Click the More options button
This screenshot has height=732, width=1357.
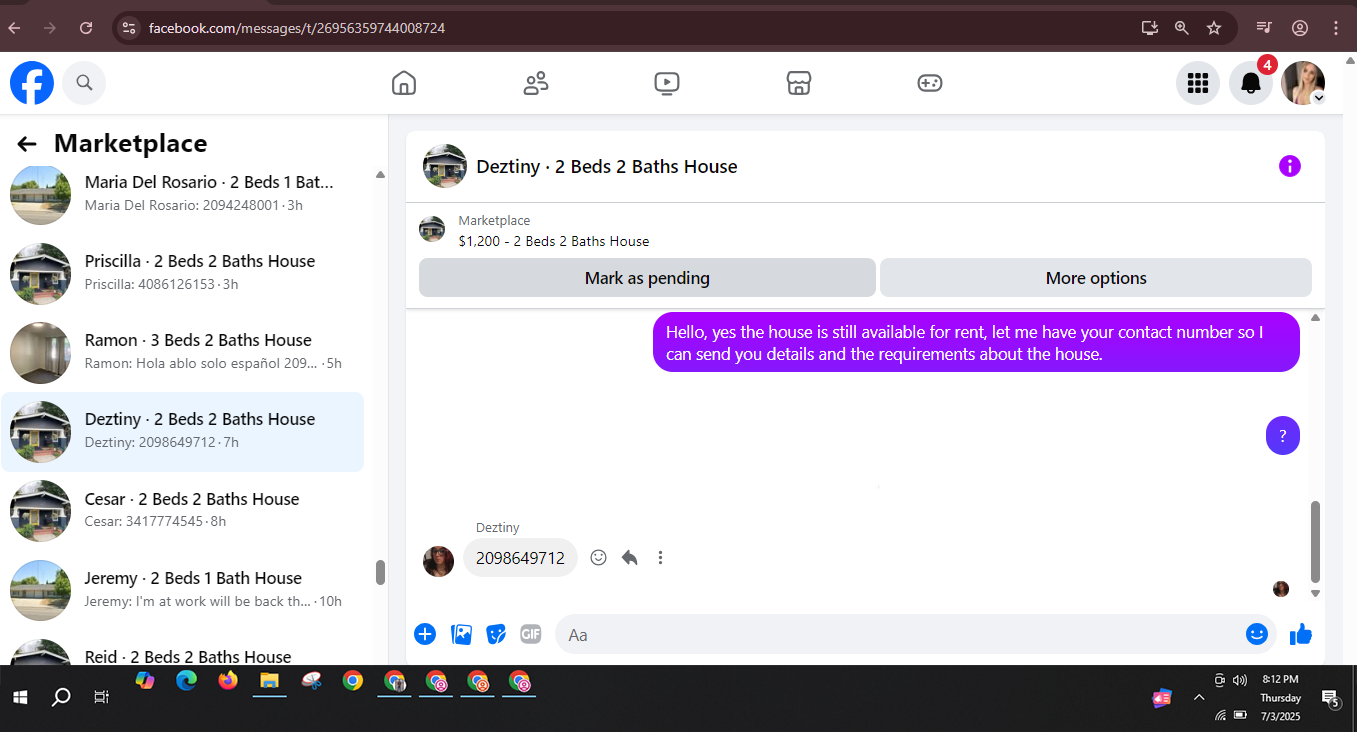pos(1096,278)
